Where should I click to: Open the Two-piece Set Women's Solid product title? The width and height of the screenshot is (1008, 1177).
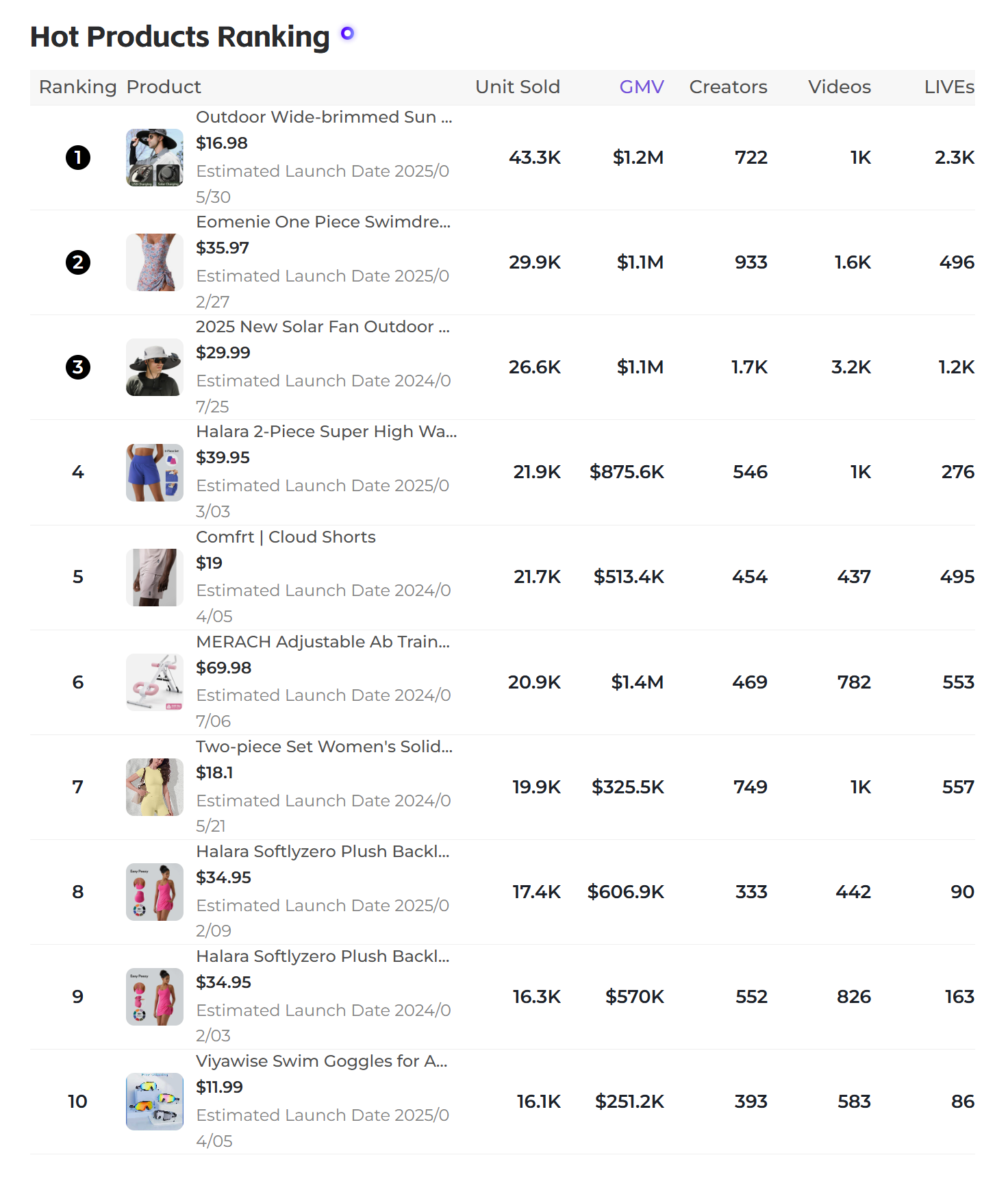tap(324, 747)
